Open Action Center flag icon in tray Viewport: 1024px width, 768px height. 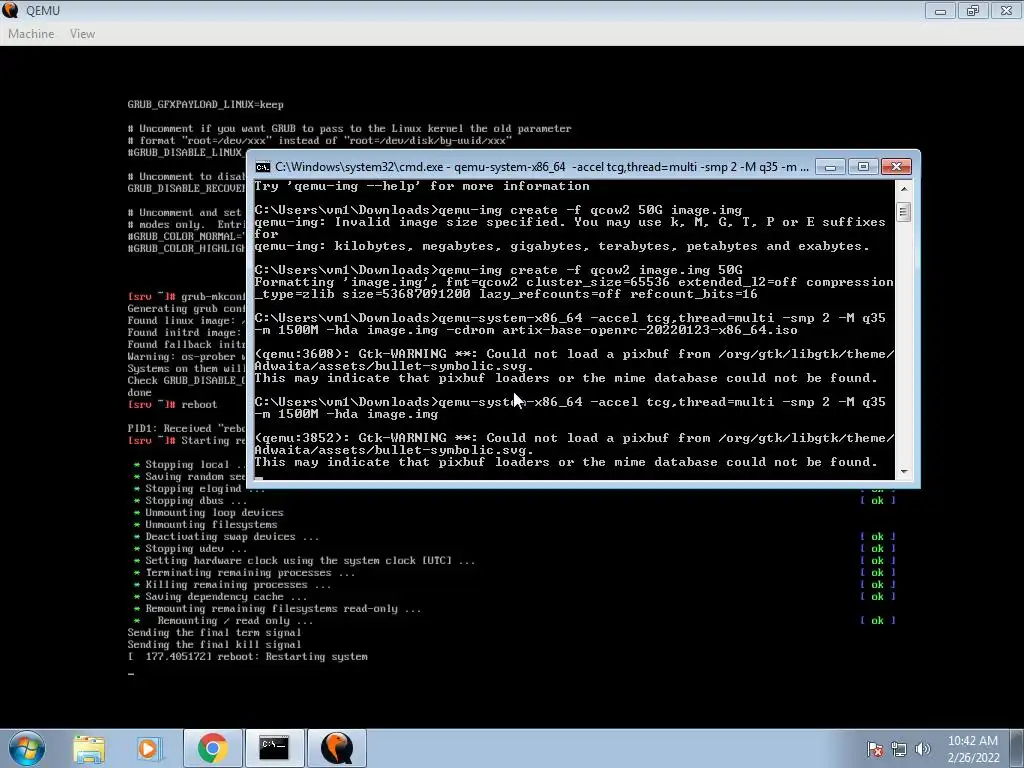tap(875, 749)
